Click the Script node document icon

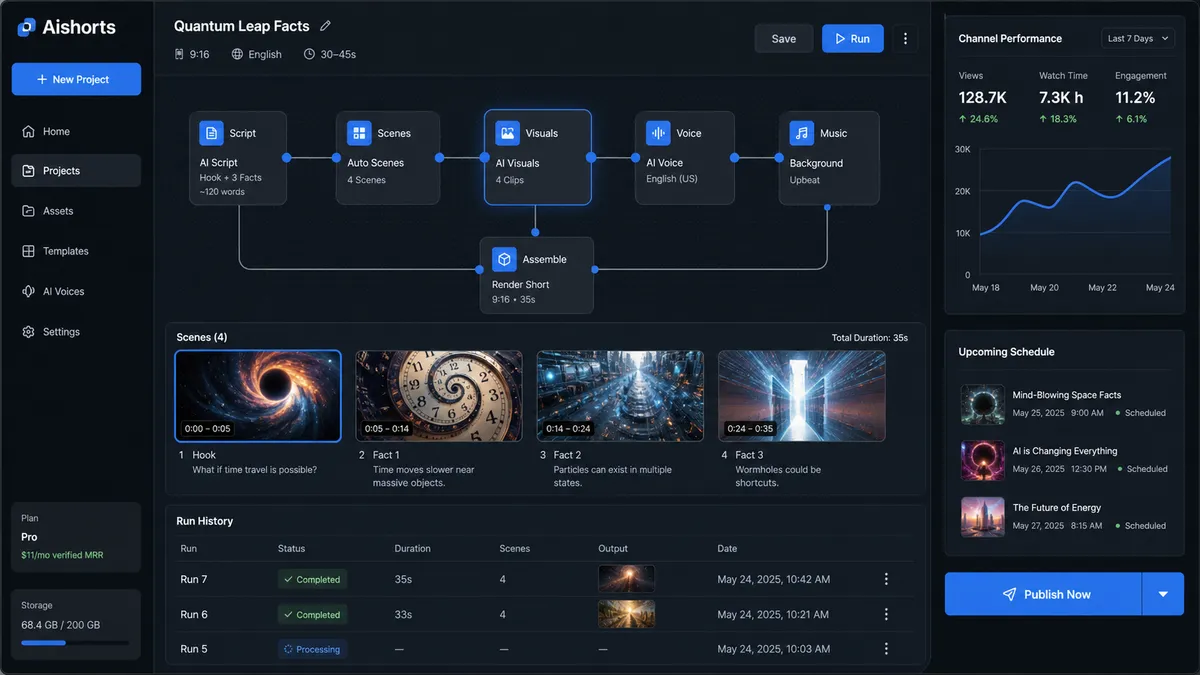[x=211, y=133]
